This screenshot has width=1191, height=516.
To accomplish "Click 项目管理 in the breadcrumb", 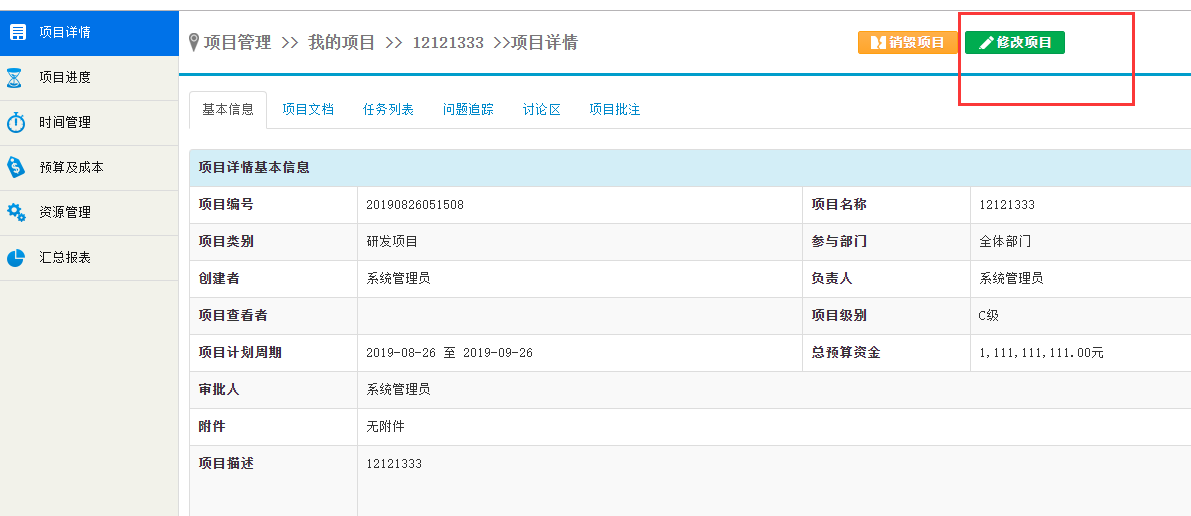I will click(237, 43).
